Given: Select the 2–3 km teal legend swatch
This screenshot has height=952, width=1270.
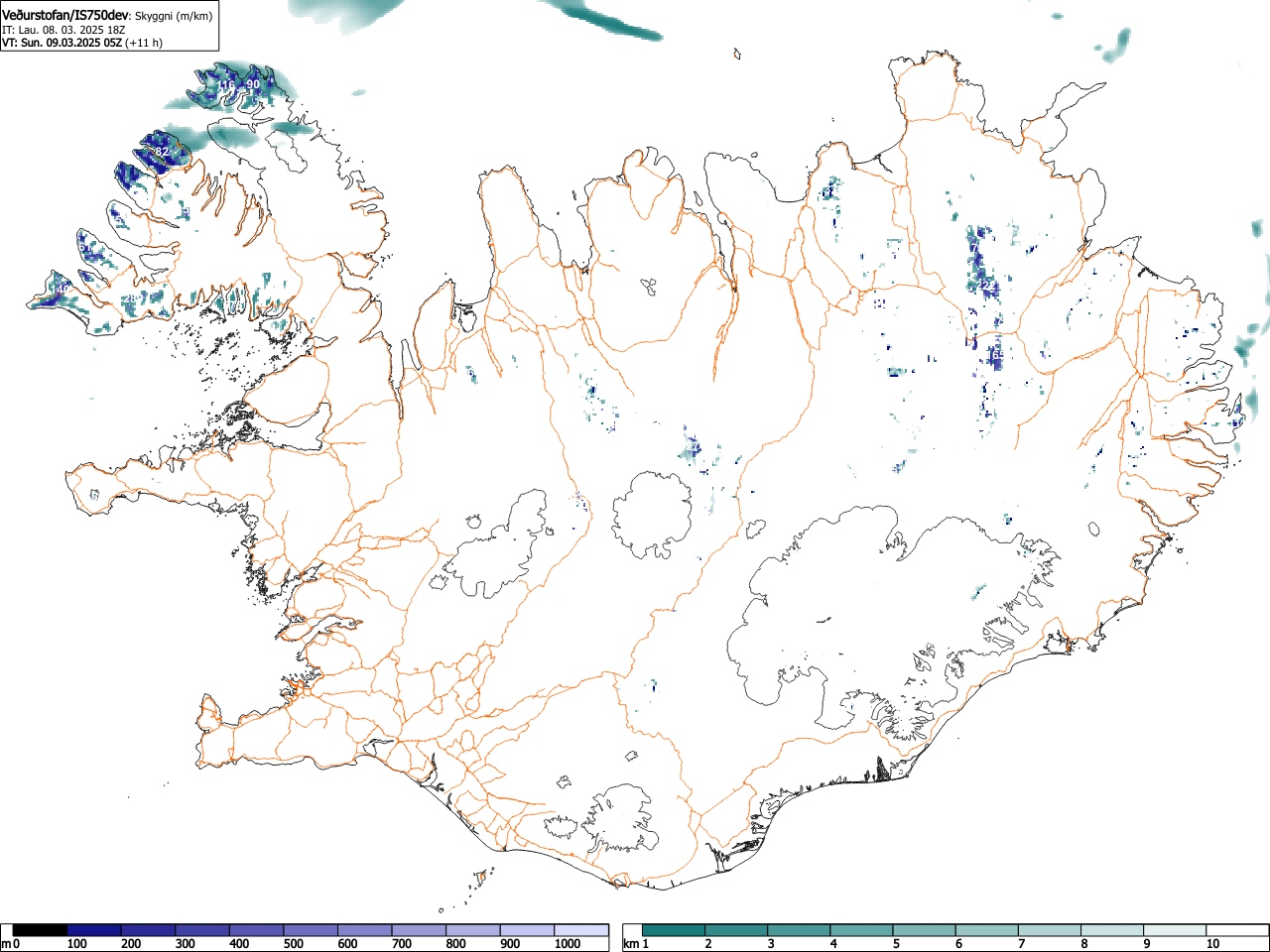Looking at the screenshot, I should [x=736, y=930].
